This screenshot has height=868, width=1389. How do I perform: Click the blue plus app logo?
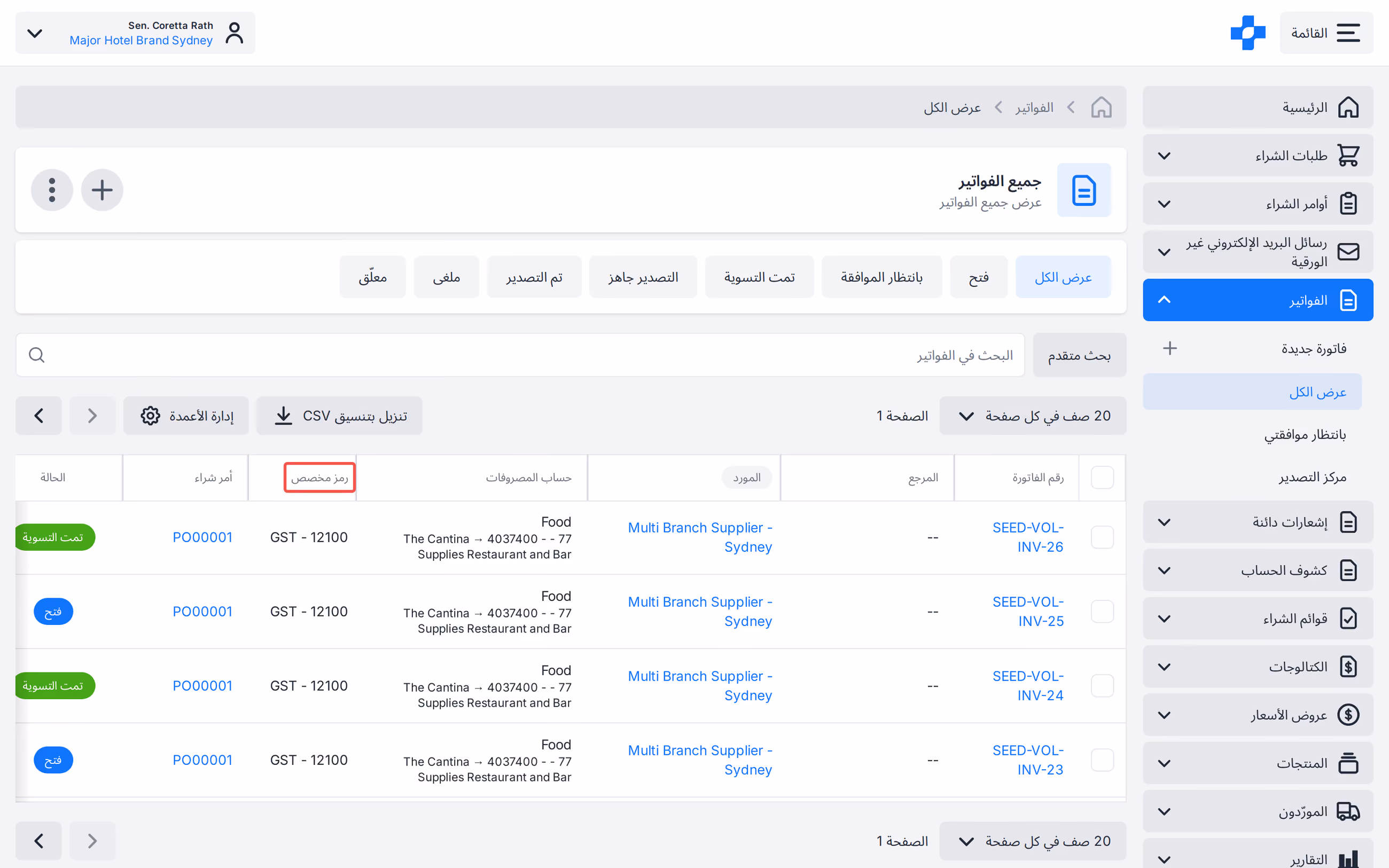point(1248,33)
